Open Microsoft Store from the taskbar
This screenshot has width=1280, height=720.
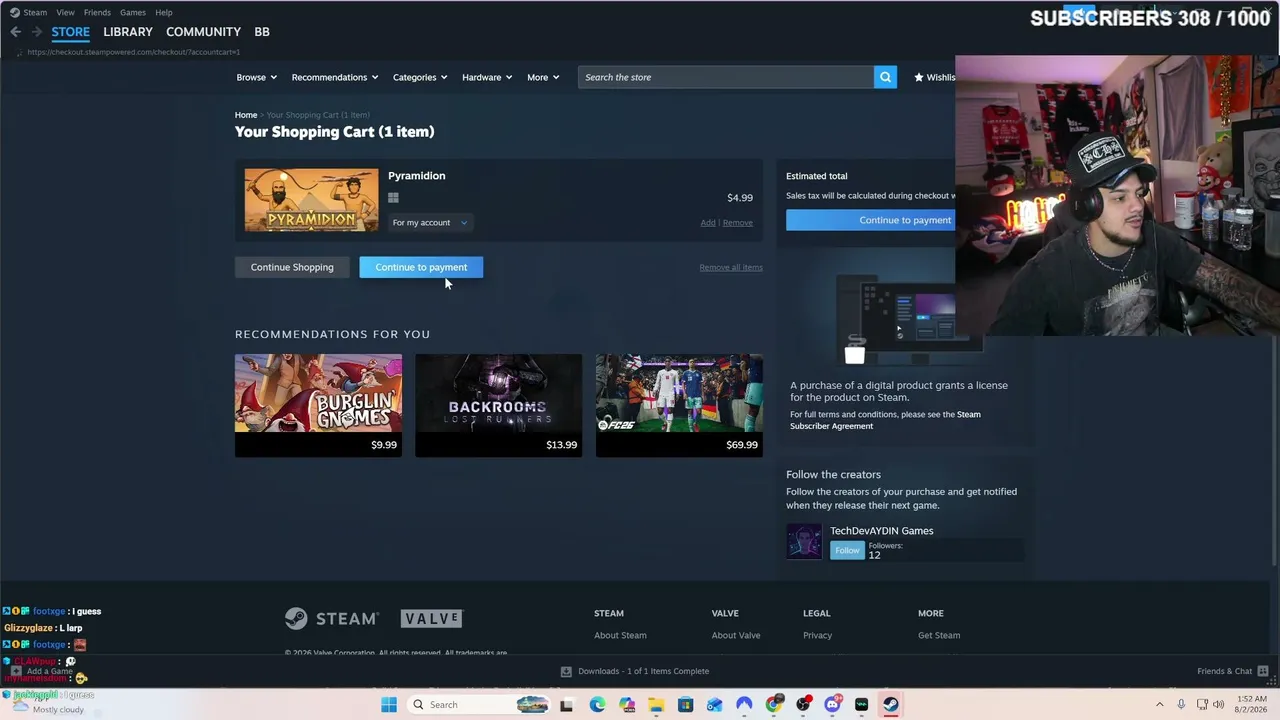[685, 704]
